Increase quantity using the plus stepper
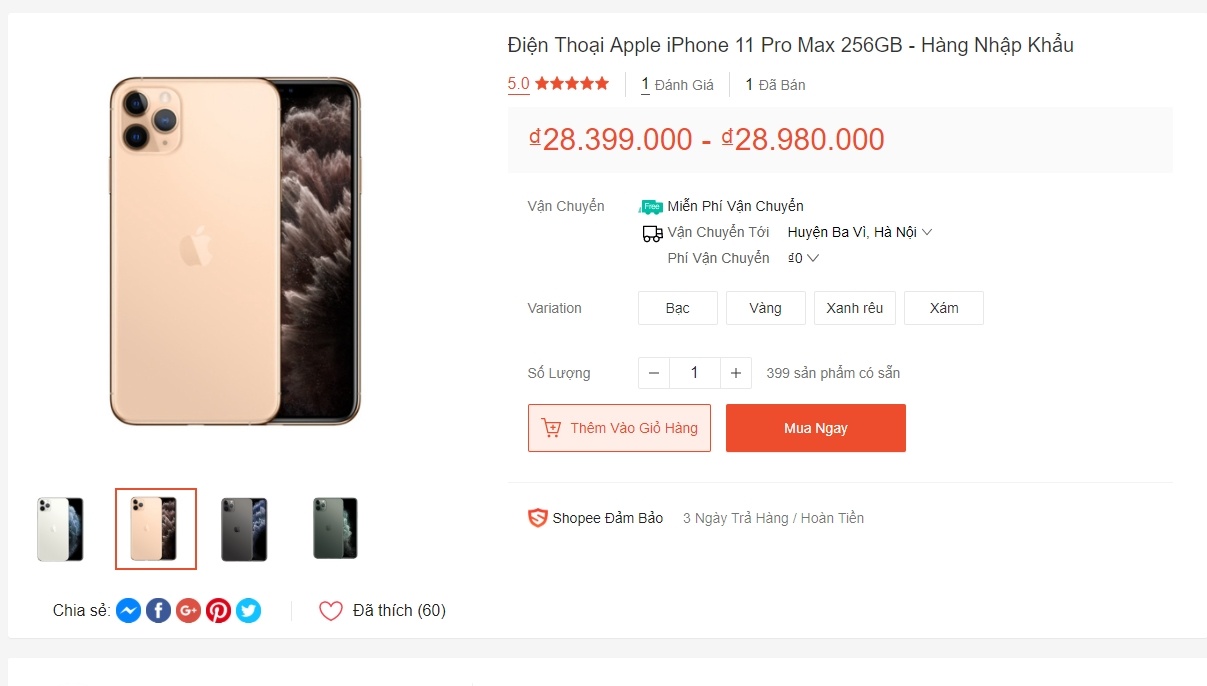This screenshot has height=686, width=1207. 735,372
